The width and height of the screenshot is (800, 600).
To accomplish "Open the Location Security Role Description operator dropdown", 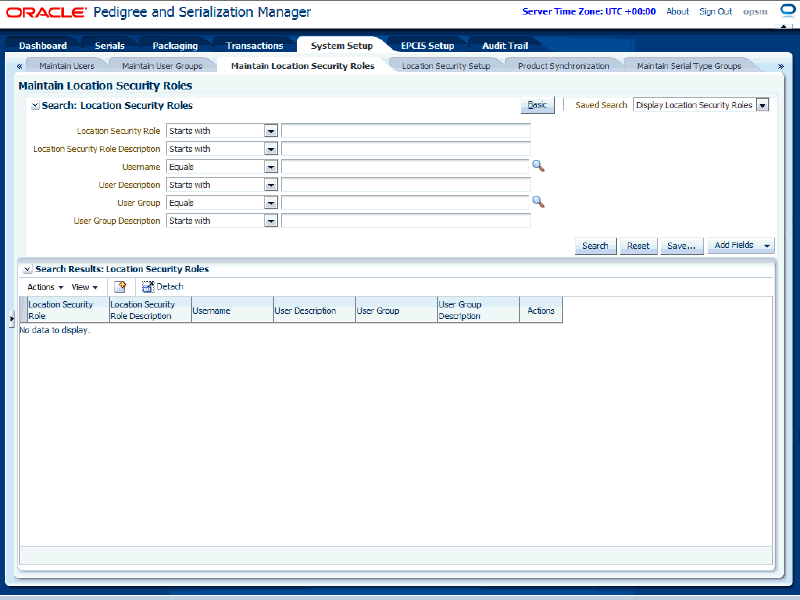I will tap(271, 149).
